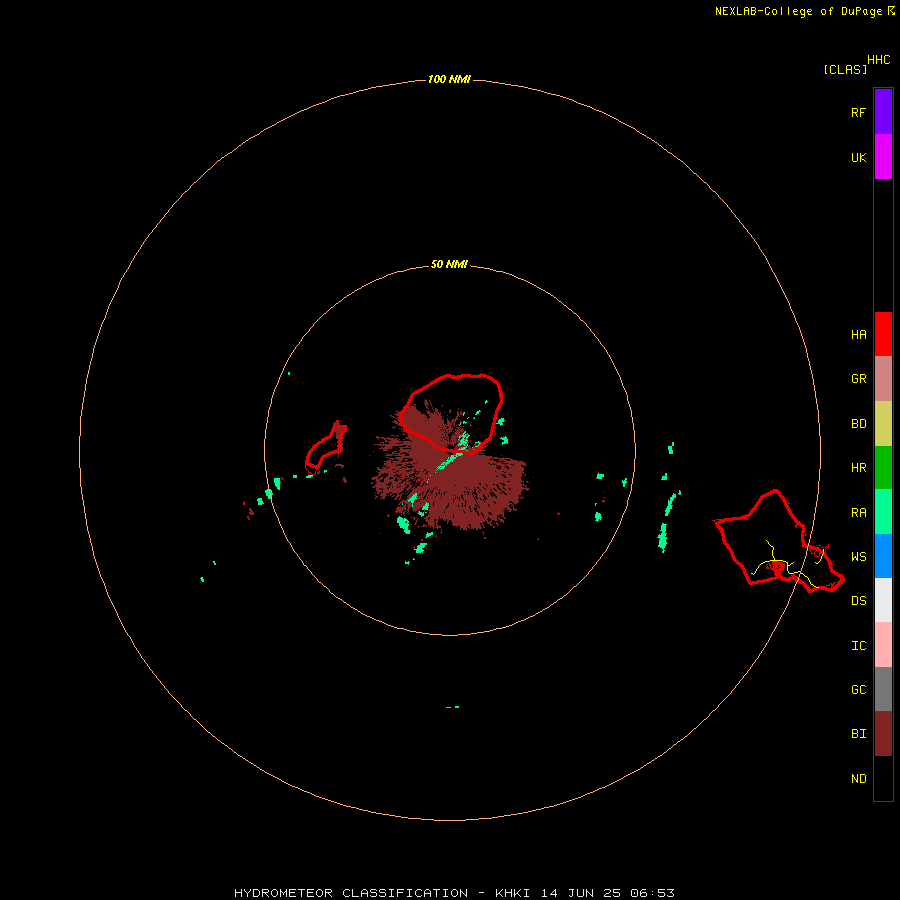Click the WS blue legend swatch
Screen dimensions: 900x900
coord(883,556)
